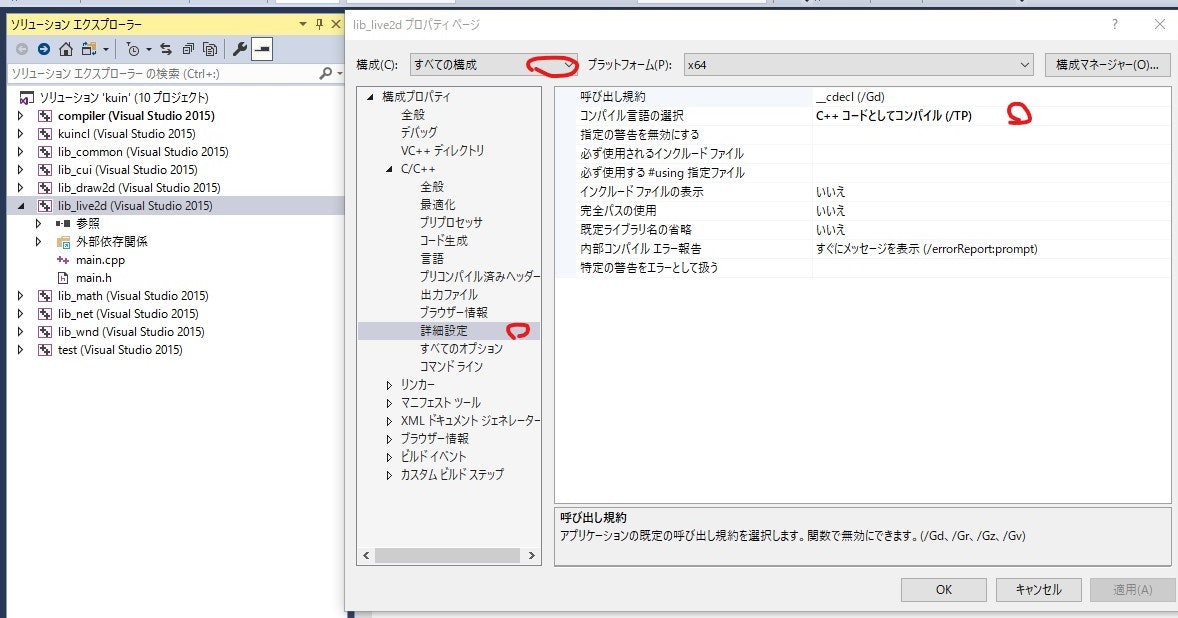
Task: Open the プラットフォーム x64 combo box
Action: tap(859, 65)
